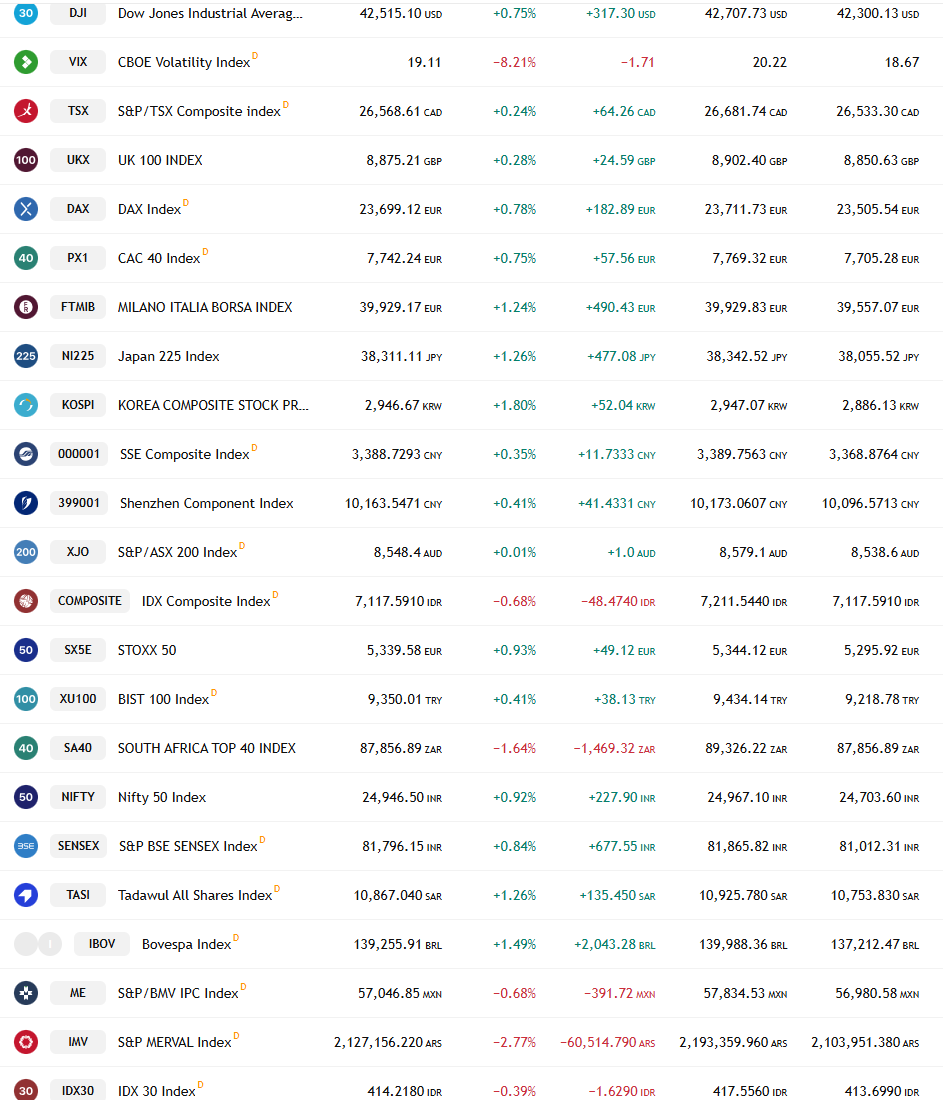Click DAX price 23,699.12 EUR

pos(401,210)
